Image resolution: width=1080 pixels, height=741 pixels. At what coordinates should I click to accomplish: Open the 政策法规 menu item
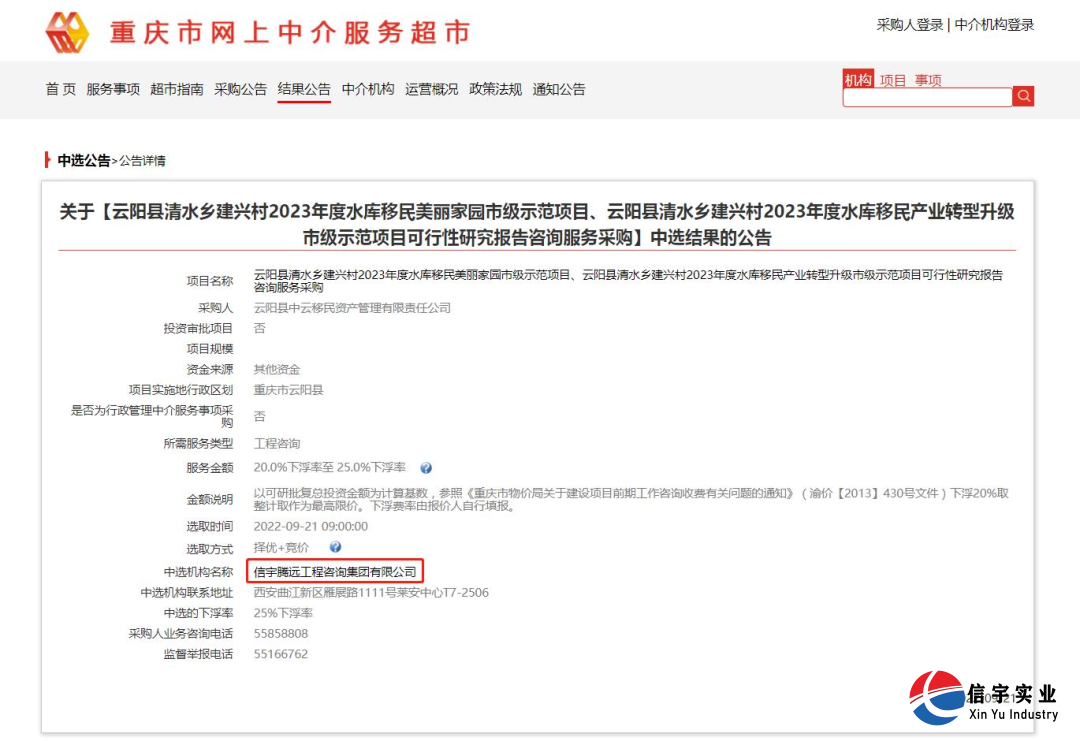(x=495, y=89)
